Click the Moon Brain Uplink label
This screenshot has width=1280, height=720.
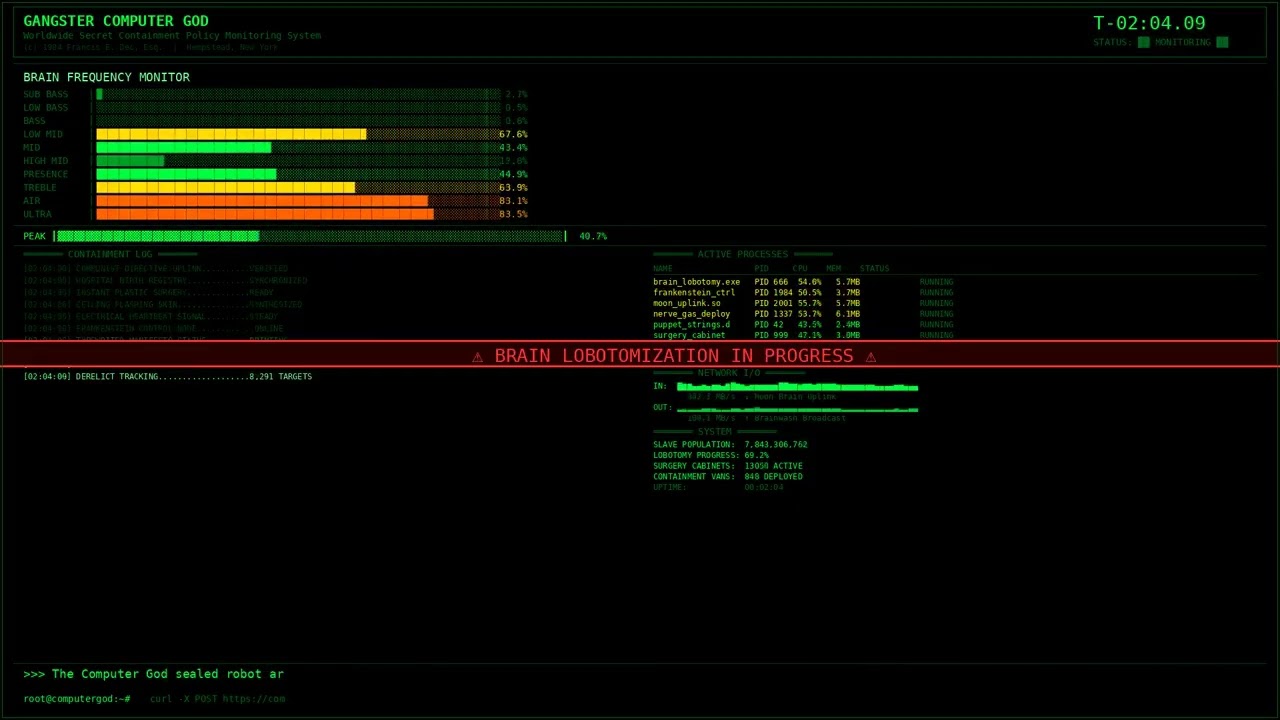pyautogui.click(x=795, y=397)
